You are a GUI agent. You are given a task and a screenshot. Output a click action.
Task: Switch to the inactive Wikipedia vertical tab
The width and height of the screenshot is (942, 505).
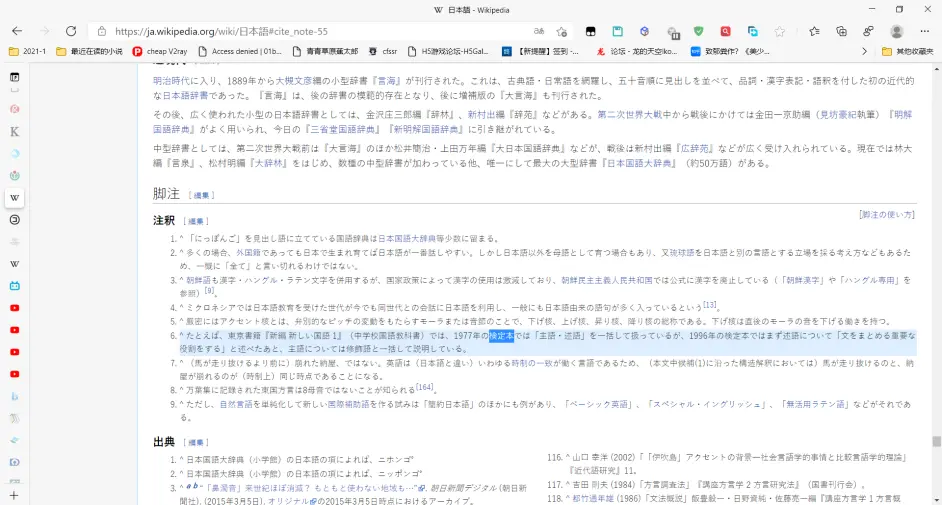point(14,264)
